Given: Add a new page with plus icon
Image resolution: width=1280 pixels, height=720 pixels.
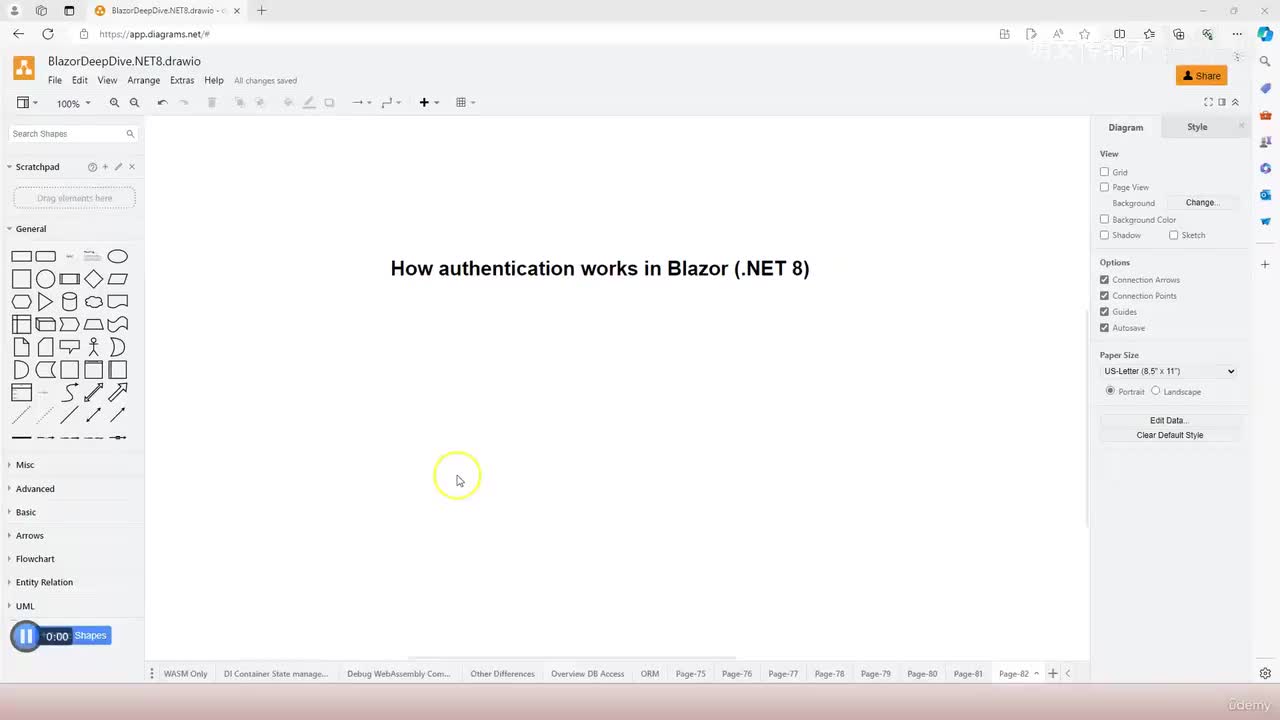Looking at the screenshot, I should point(1052,674).
